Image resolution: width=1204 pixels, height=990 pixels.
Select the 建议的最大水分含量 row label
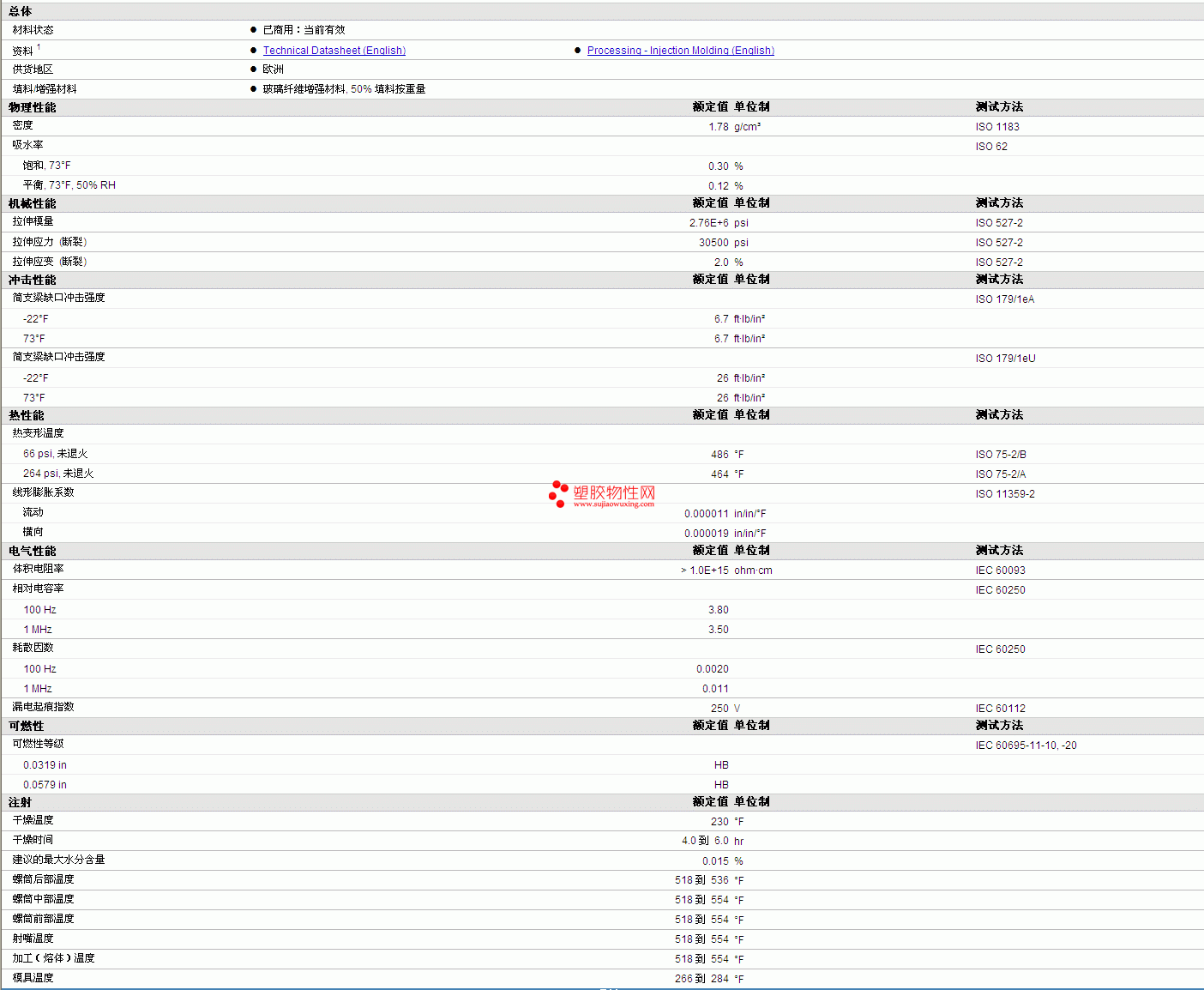(58, 860)
